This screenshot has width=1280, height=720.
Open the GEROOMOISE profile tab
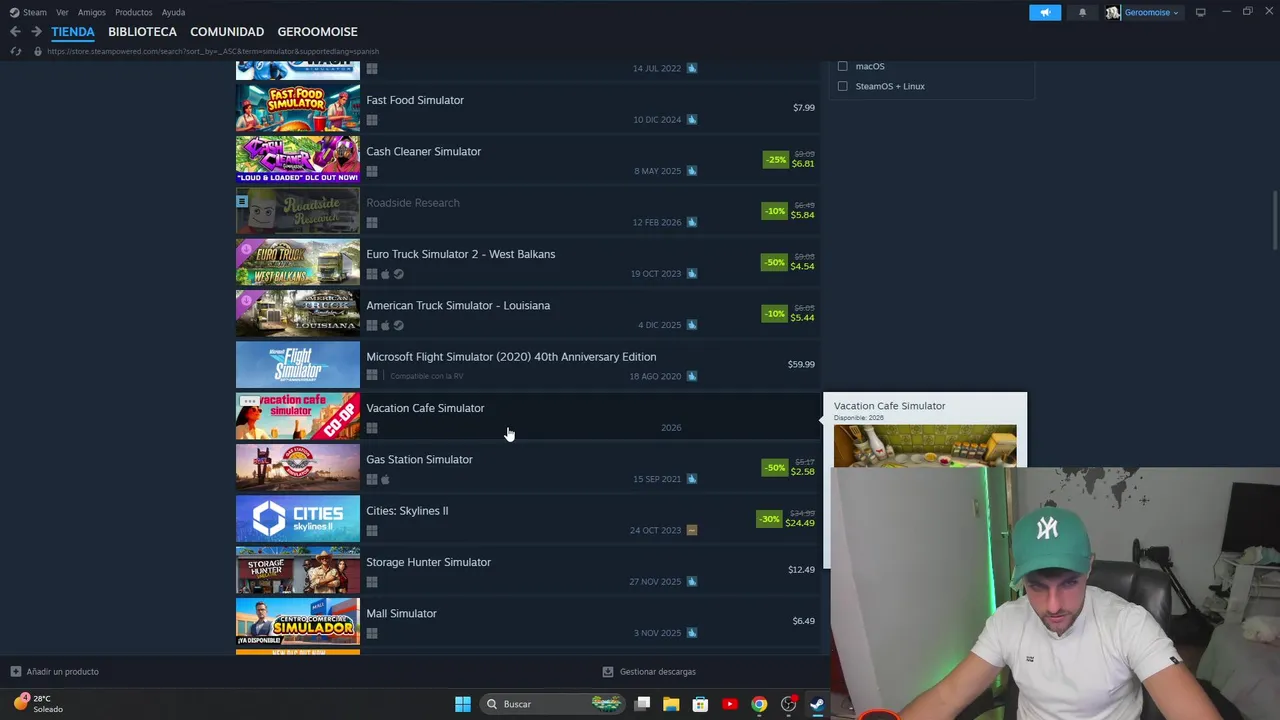pyautogui.click(x=317, y=32)
